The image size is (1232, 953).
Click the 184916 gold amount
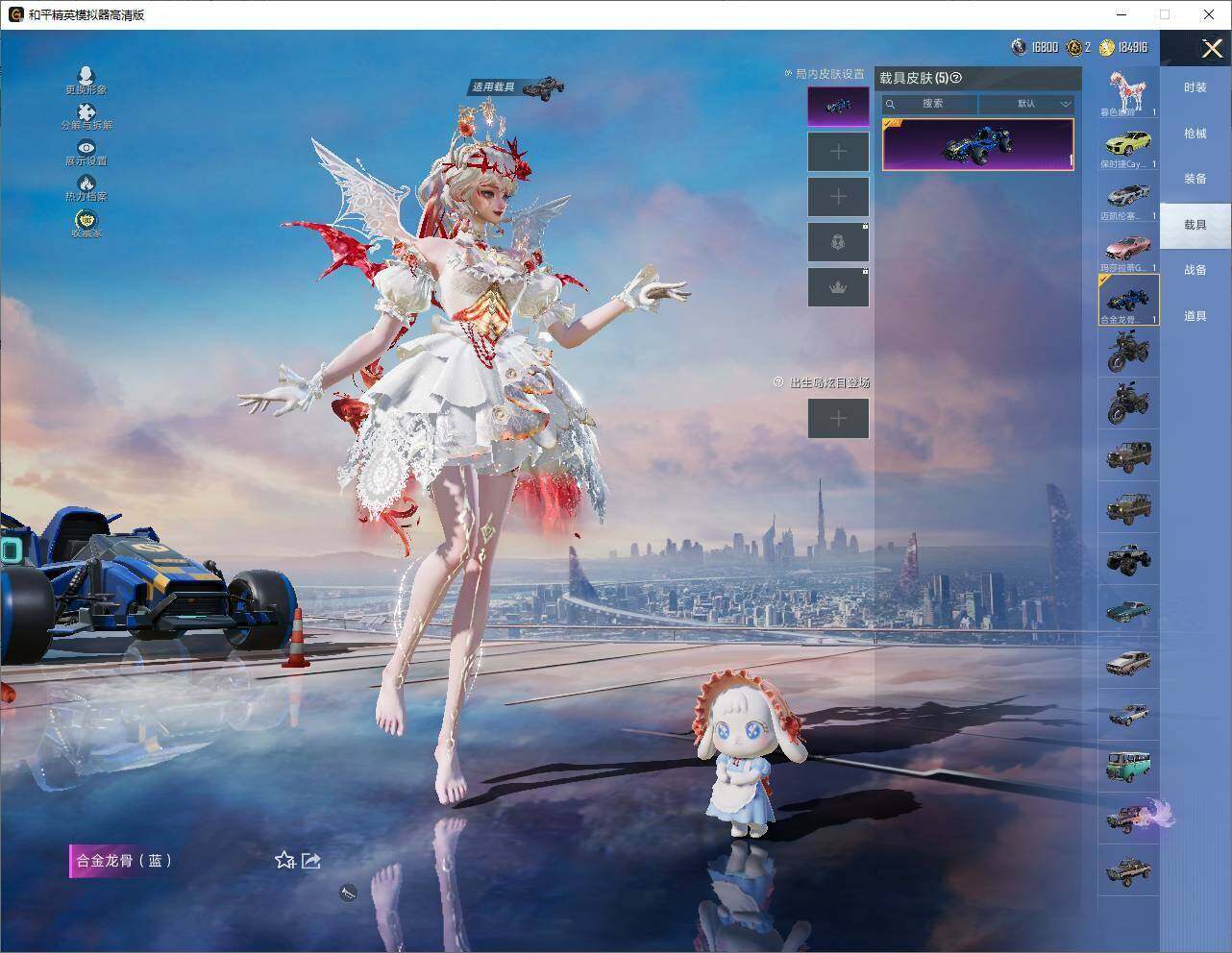click(x=1133, y=47)
